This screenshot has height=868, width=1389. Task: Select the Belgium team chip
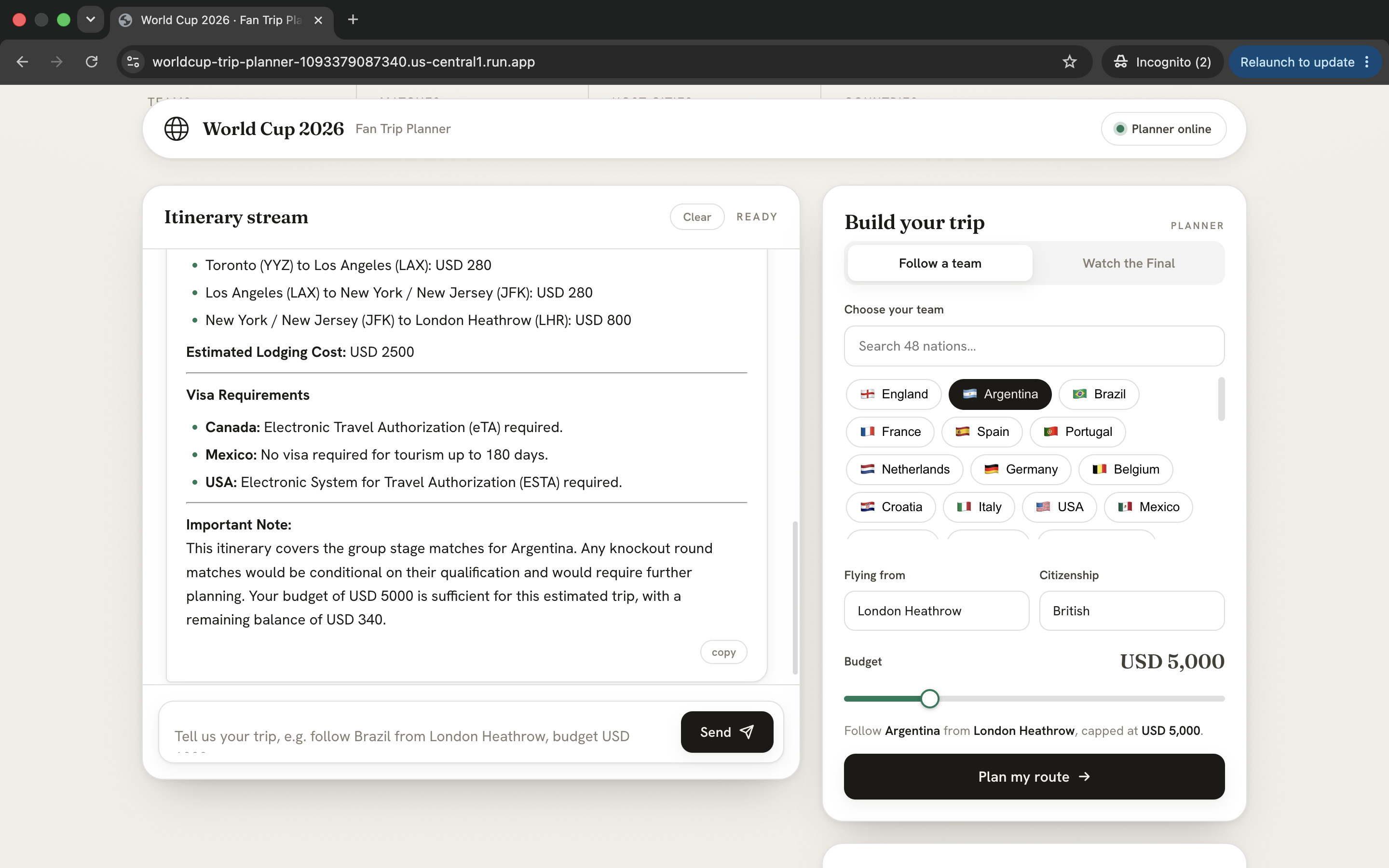point(1126,470)
